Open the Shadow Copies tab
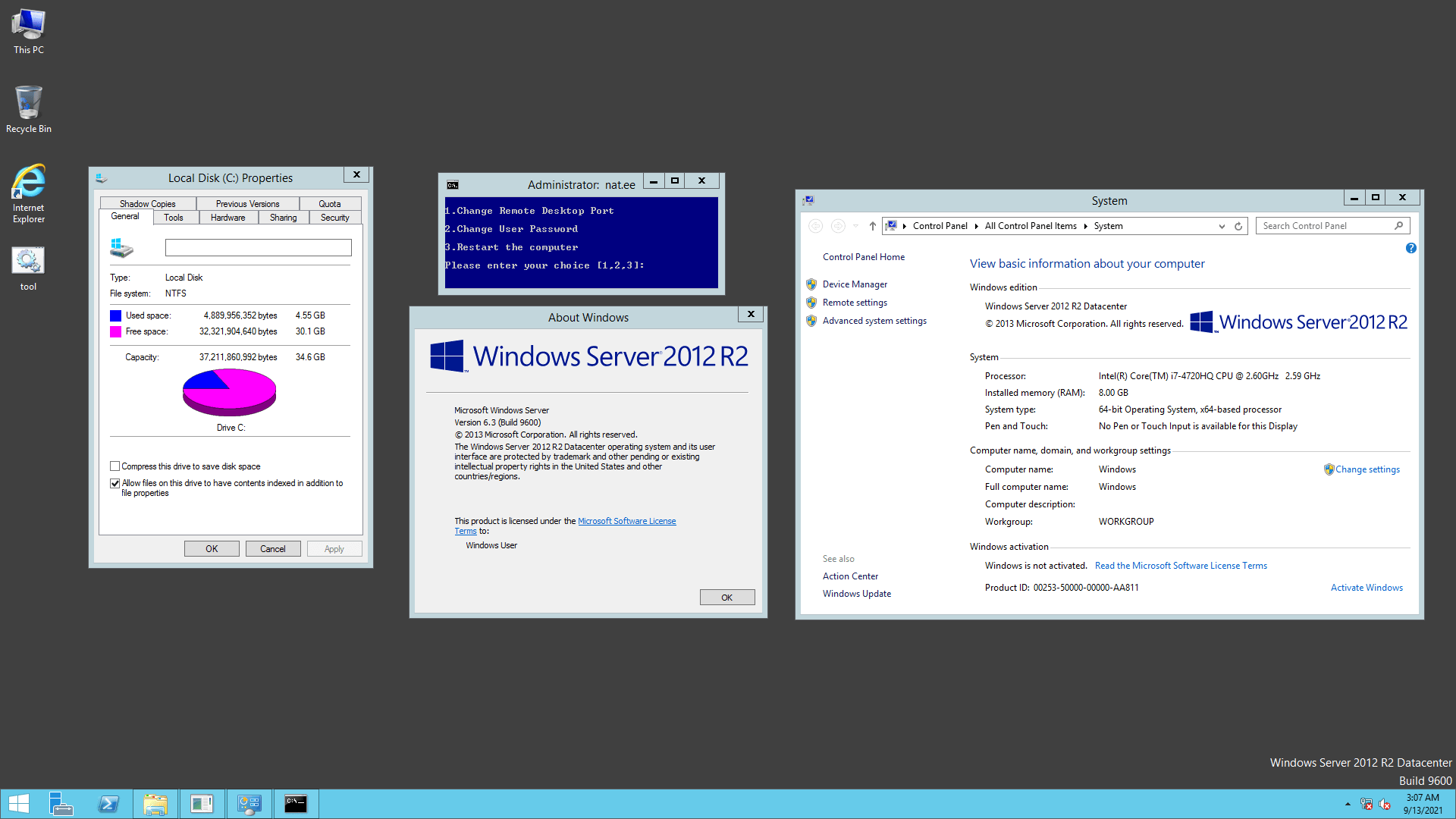 (147, 204)
